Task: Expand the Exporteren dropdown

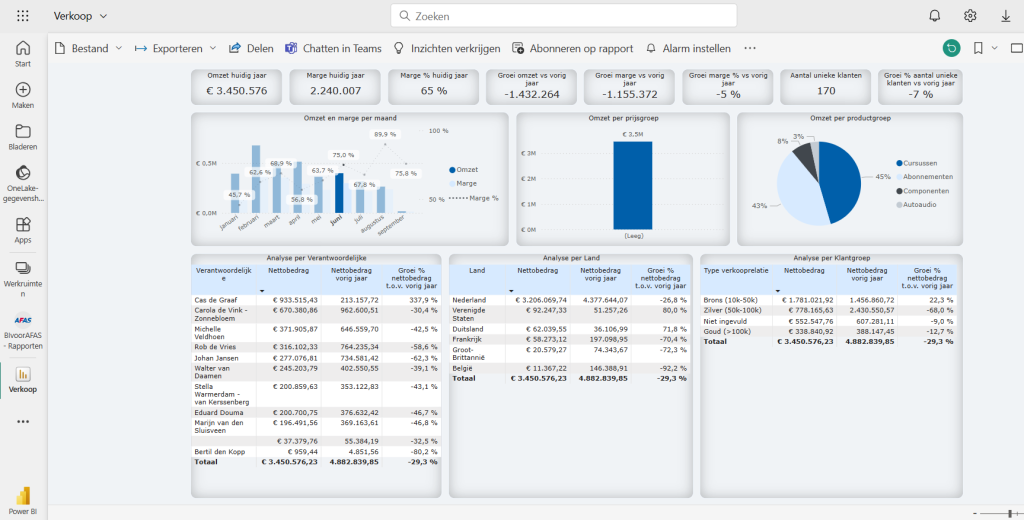Action: pos(212,48)
